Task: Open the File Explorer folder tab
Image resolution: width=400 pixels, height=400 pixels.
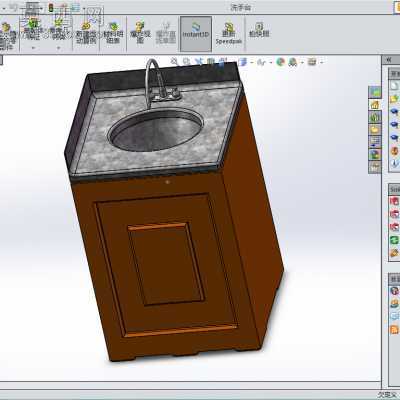Action: 375,129
